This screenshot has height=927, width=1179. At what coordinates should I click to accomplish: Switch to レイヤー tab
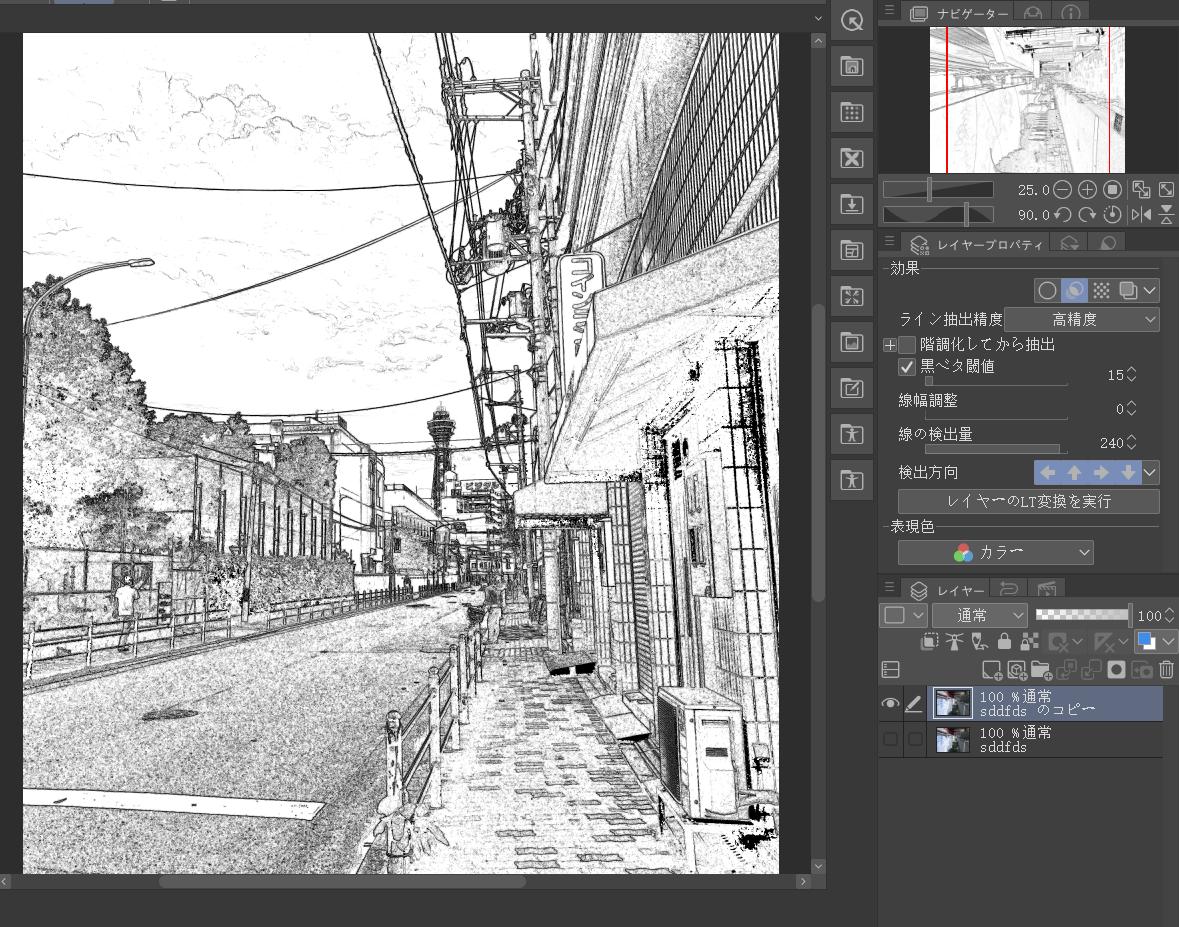click(x=947, y=589)
